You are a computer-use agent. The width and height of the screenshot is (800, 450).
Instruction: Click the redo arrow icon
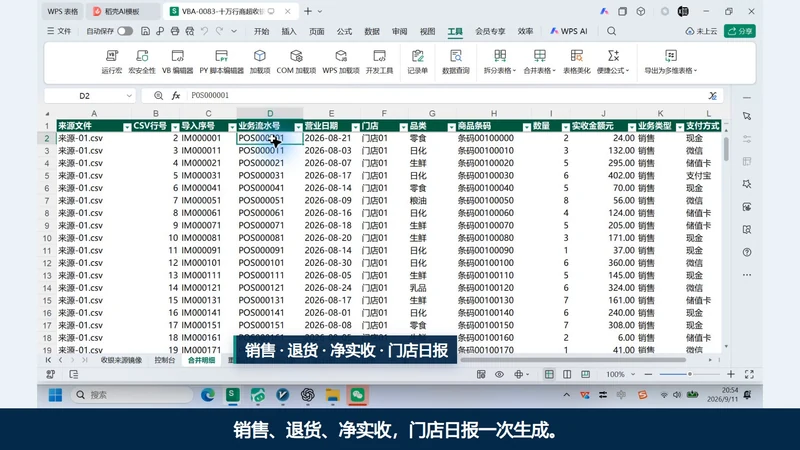click(219, 31)
